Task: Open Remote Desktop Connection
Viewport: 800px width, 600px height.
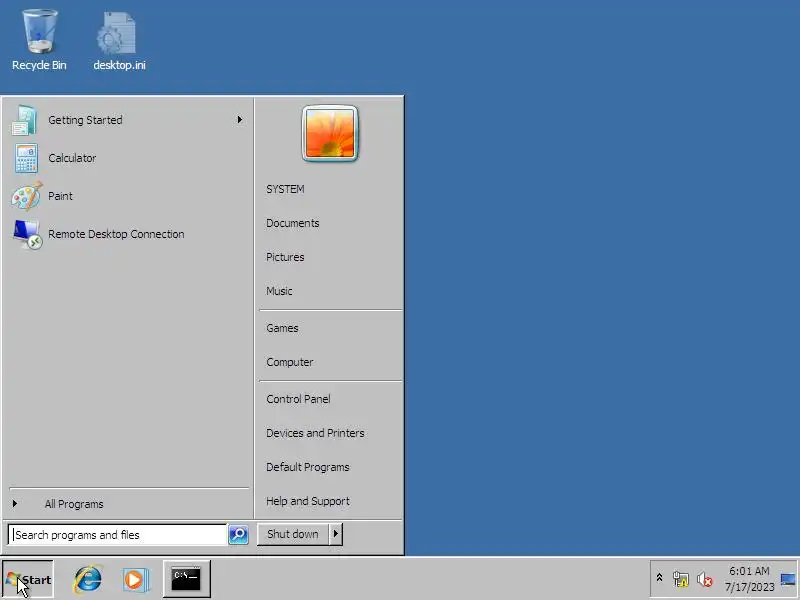Action: click(127, 234)
